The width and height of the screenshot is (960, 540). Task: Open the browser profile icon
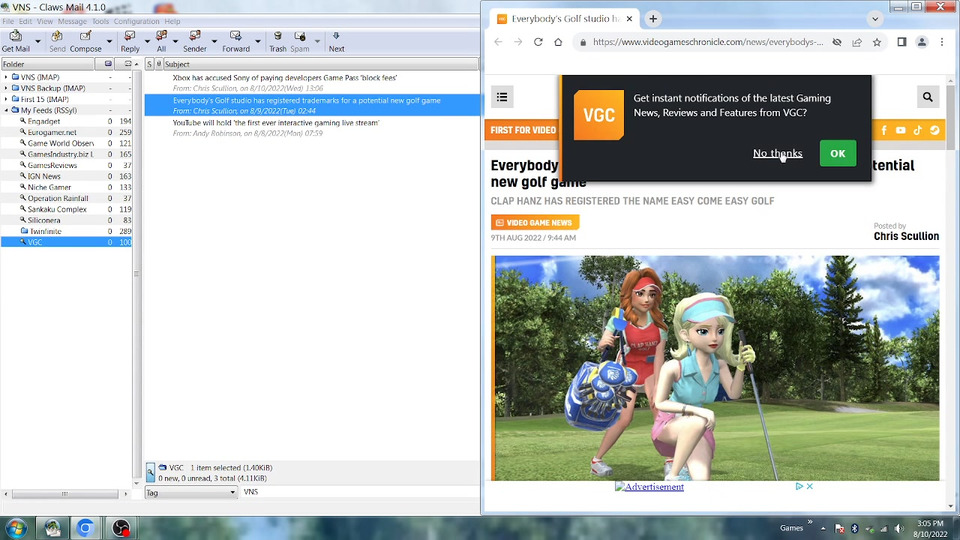921,42
